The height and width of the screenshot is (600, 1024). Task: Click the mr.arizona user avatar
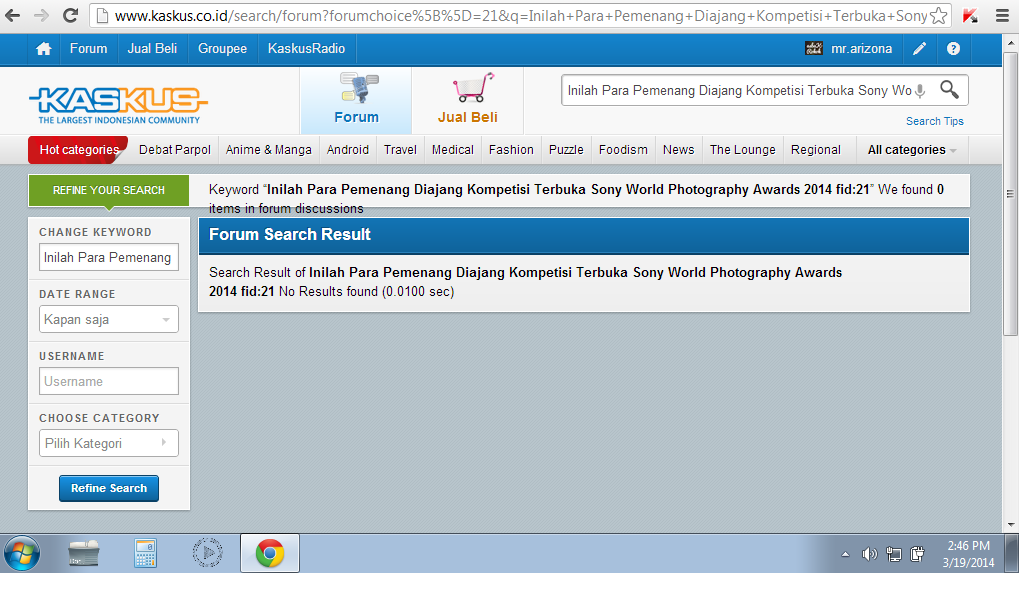[814, 48]
